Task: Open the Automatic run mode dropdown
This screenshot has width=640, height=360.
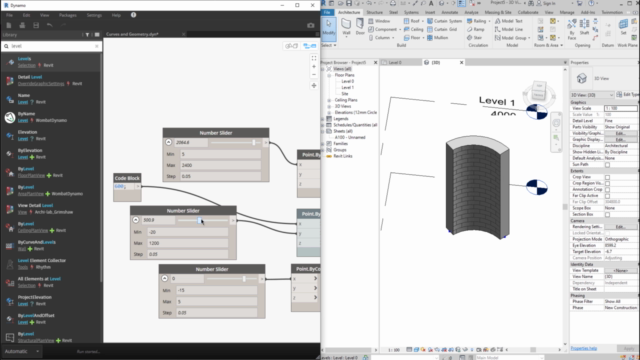Action: 22,351
